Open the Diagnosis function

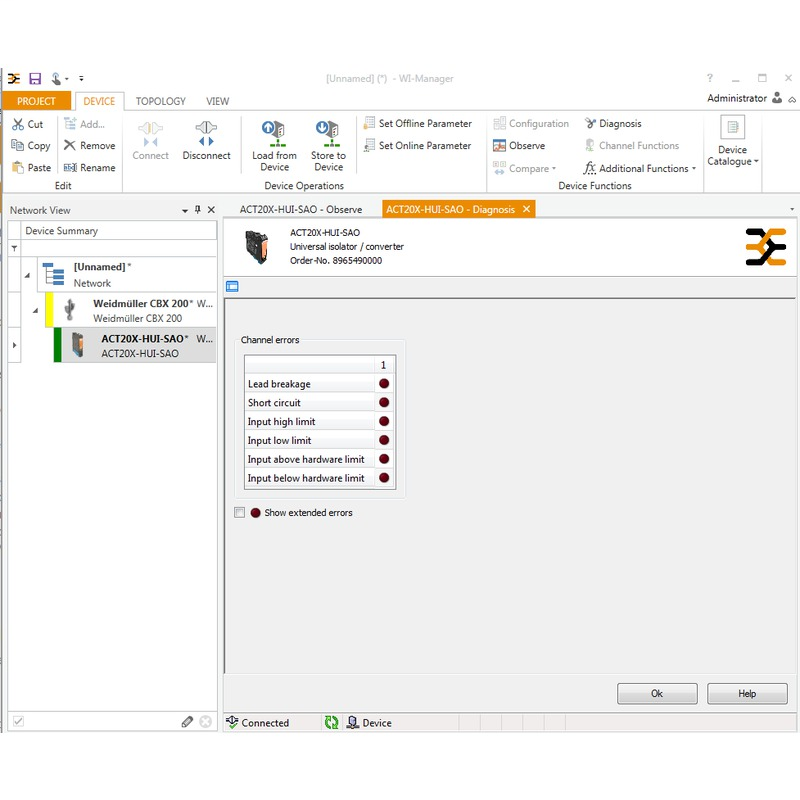coord(613,123)
